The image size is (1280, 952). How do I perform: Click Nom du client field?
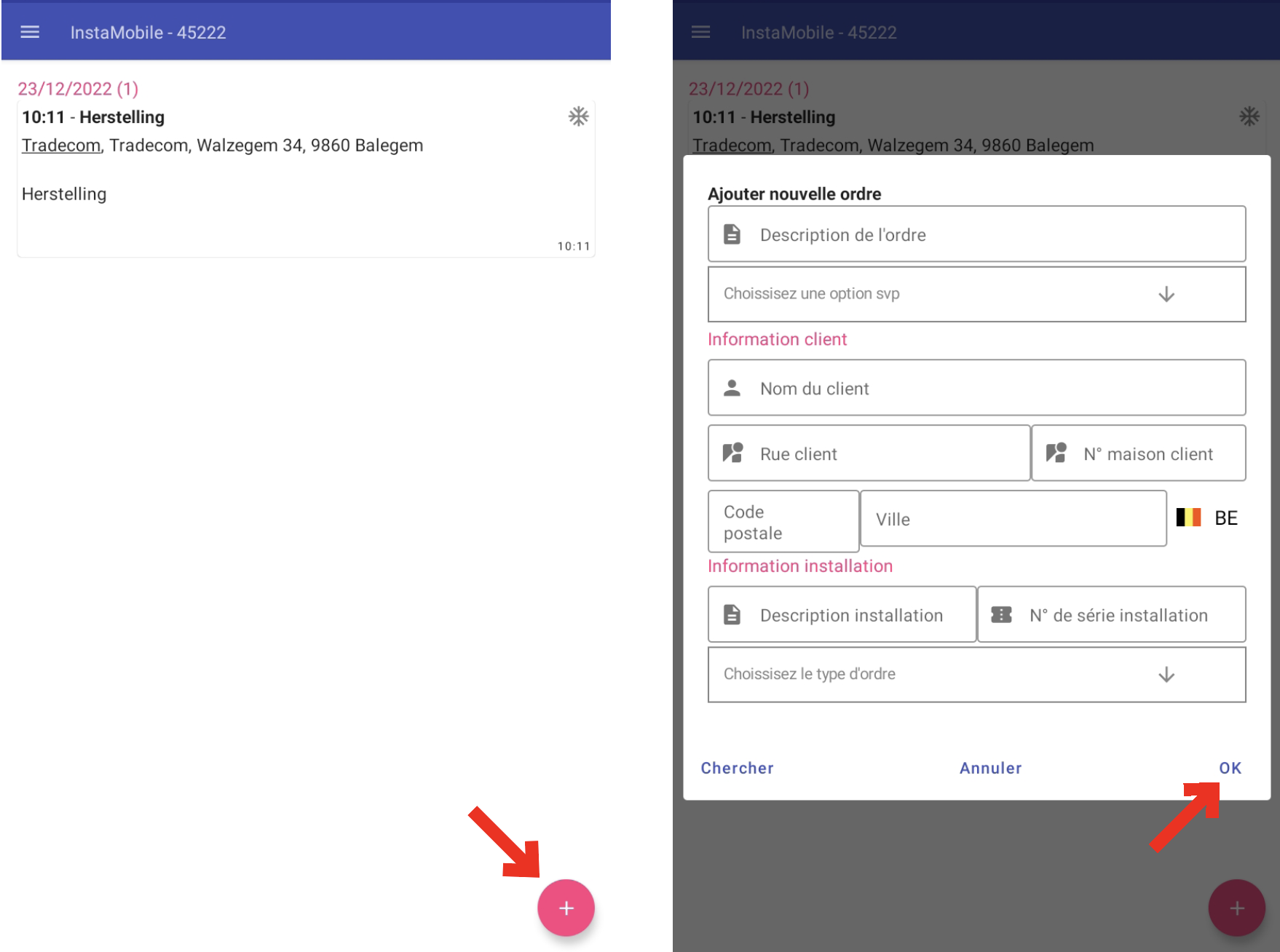pos(976,388)
